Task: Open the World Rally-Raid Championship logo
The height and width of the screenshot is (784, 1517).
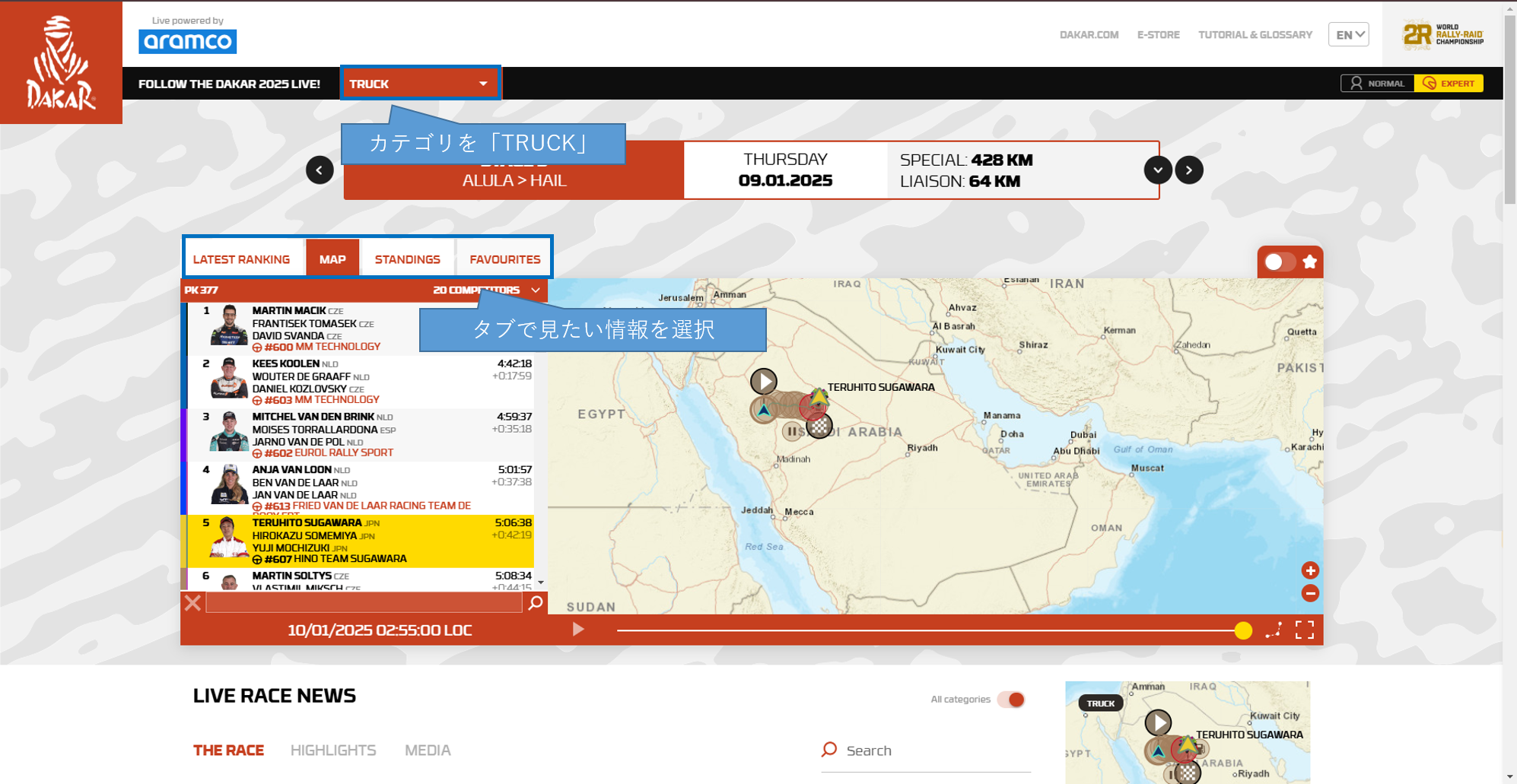Action: (x=1443, y=35)
